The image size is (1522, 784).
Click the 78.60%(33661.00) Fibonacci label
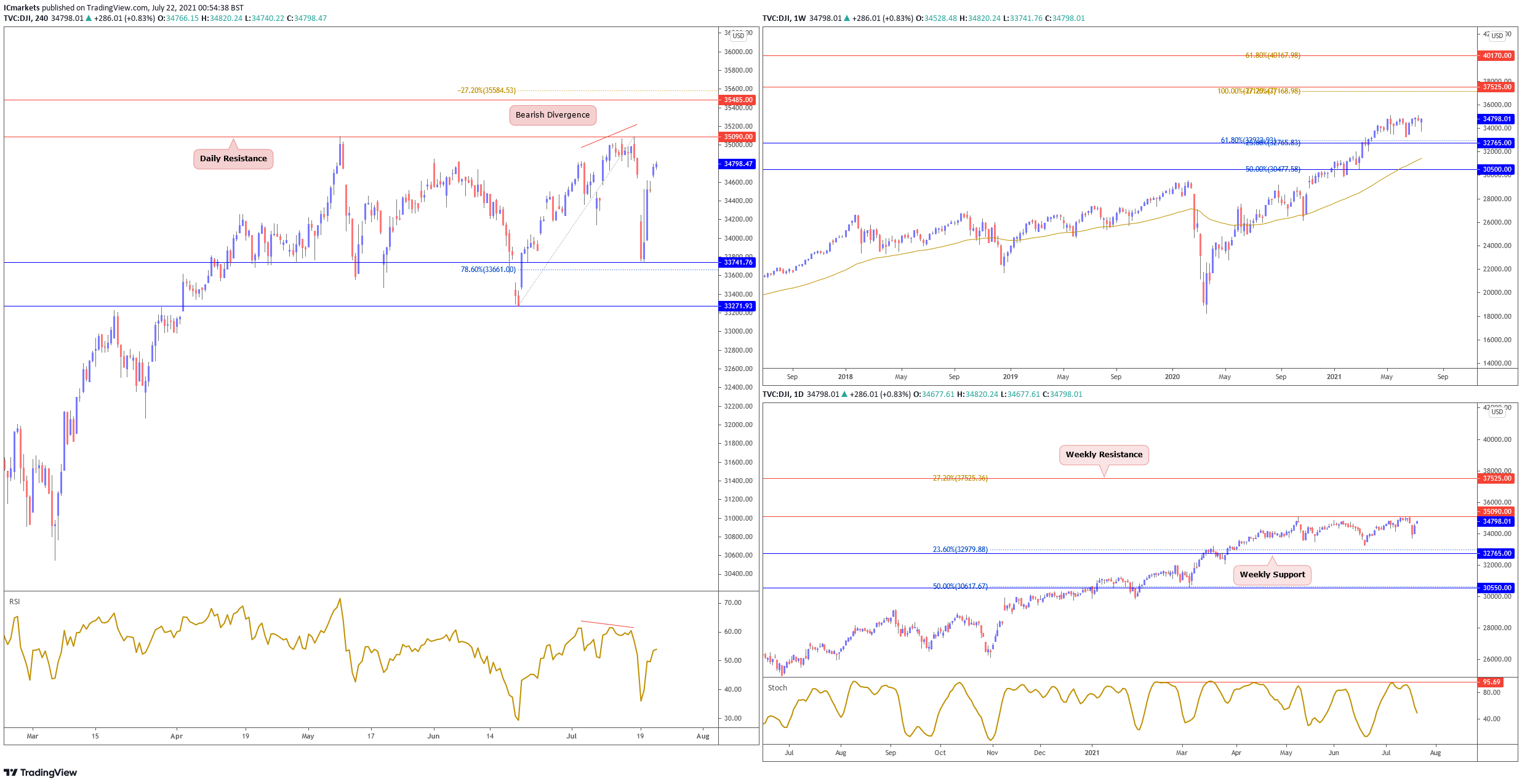click(488, 270)
